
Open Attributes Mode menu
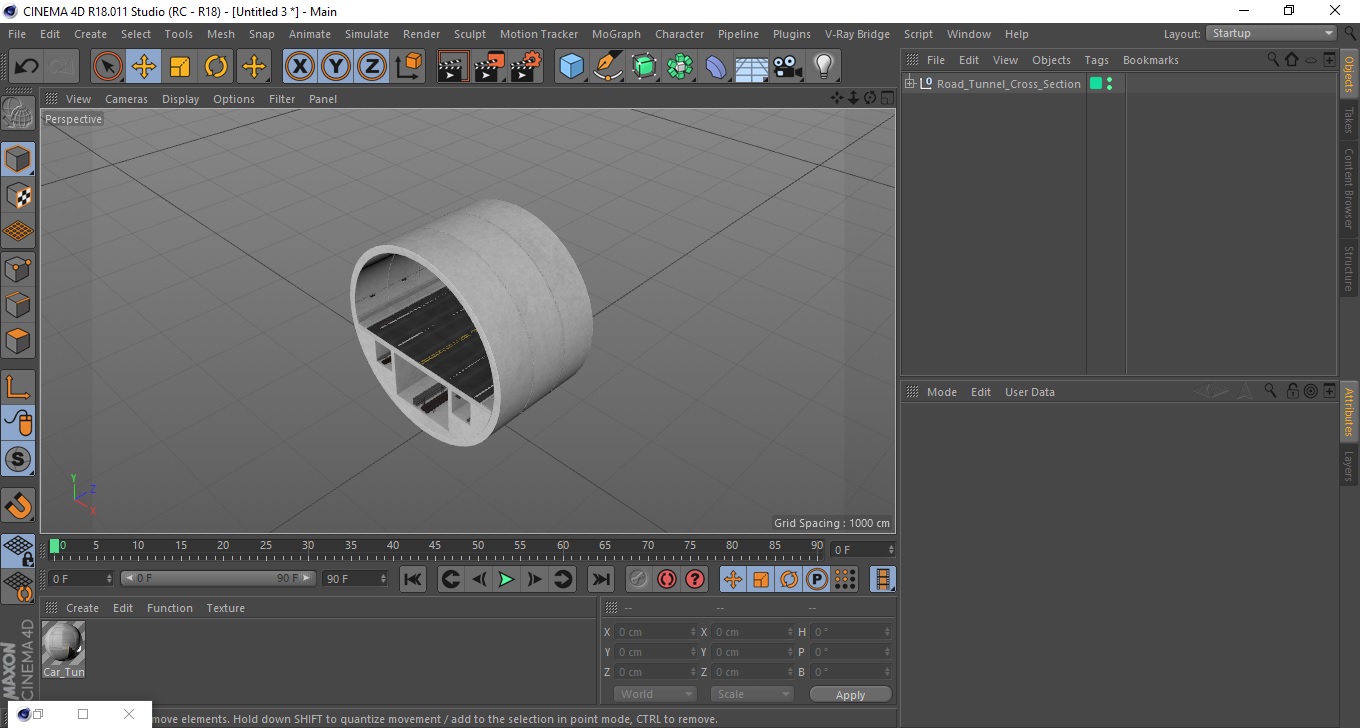pos(942,392)
